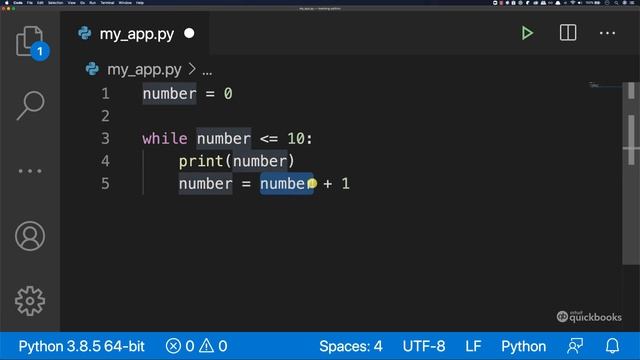
Task: Click 'number' variable on line 1
Action: (x=169, y=93)
